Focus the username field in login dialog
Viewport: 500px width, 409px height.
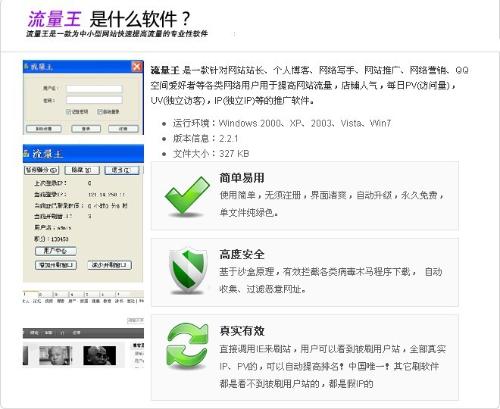pos(94,89)
